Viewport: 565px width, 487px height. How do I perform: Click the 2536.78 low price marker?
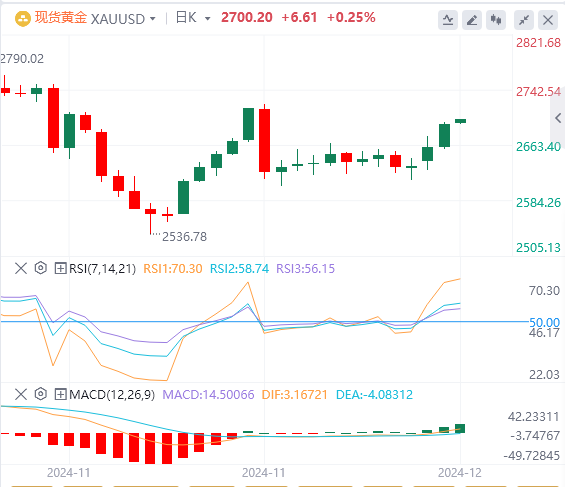tap(184, 237)
